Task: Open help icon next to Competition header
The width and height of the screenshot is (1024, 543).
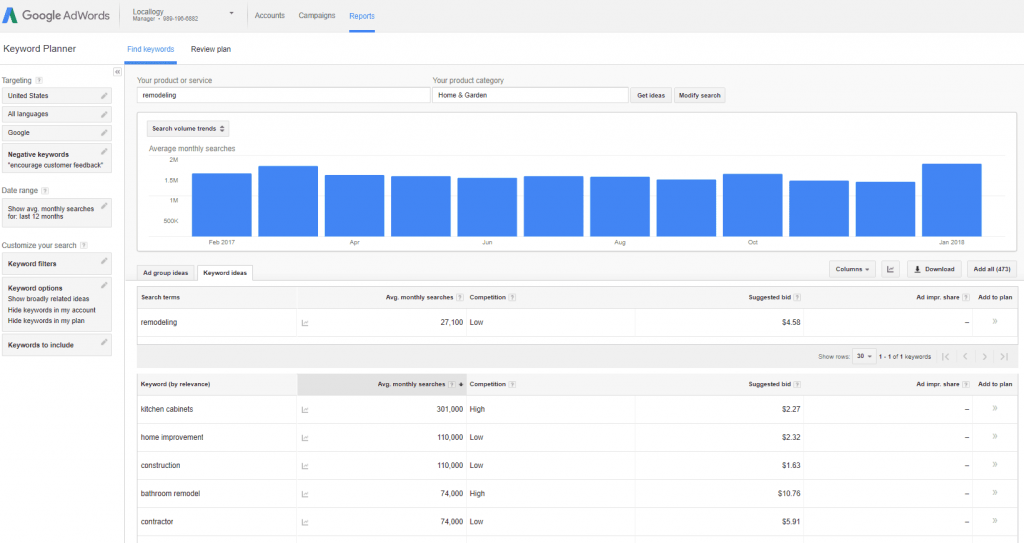Action: [512, 297]
